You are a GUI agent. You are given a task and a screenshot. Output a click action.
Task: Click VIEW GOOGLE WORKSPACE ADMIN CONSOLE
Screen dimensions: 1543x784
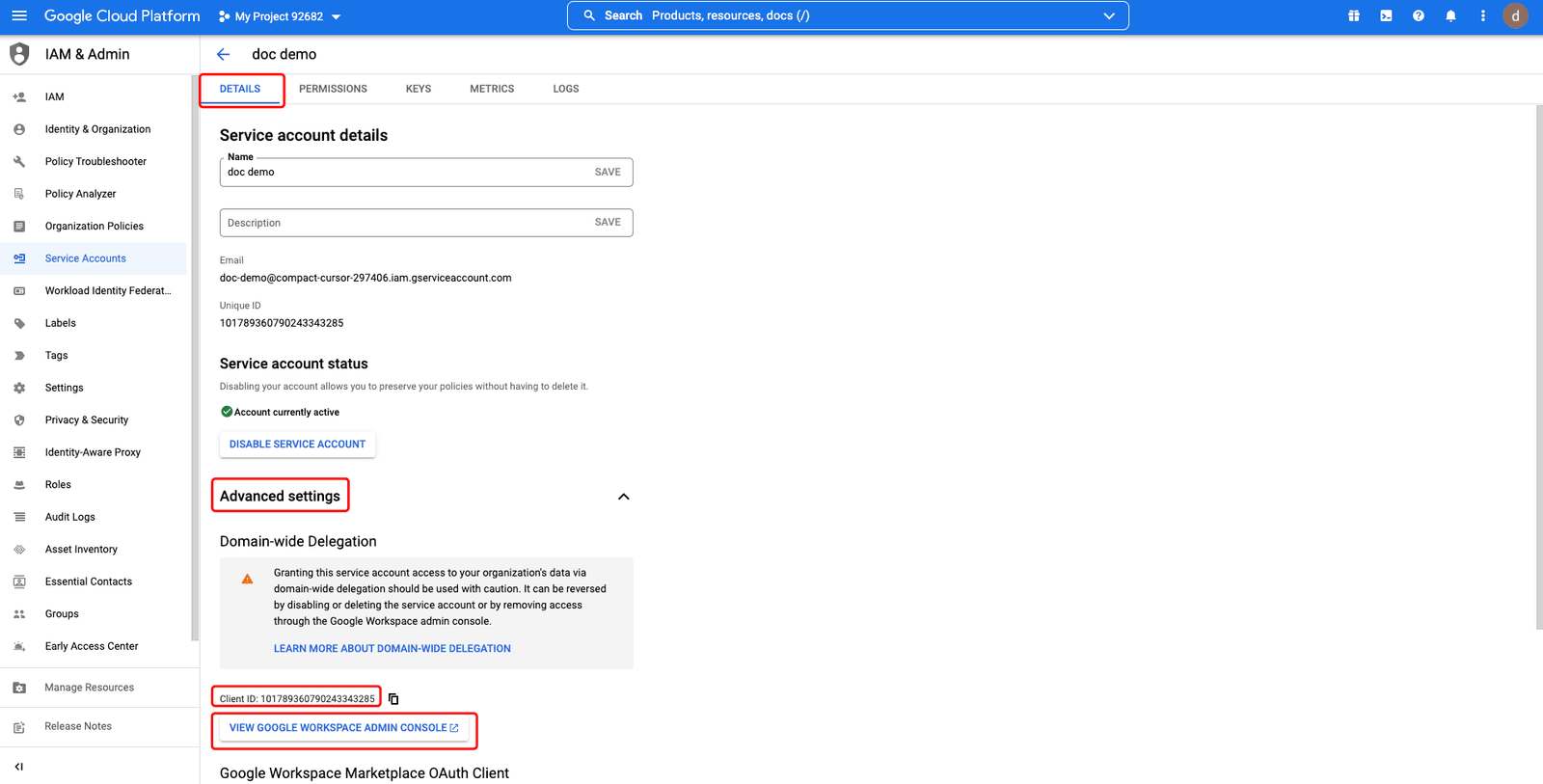point(344,728)
